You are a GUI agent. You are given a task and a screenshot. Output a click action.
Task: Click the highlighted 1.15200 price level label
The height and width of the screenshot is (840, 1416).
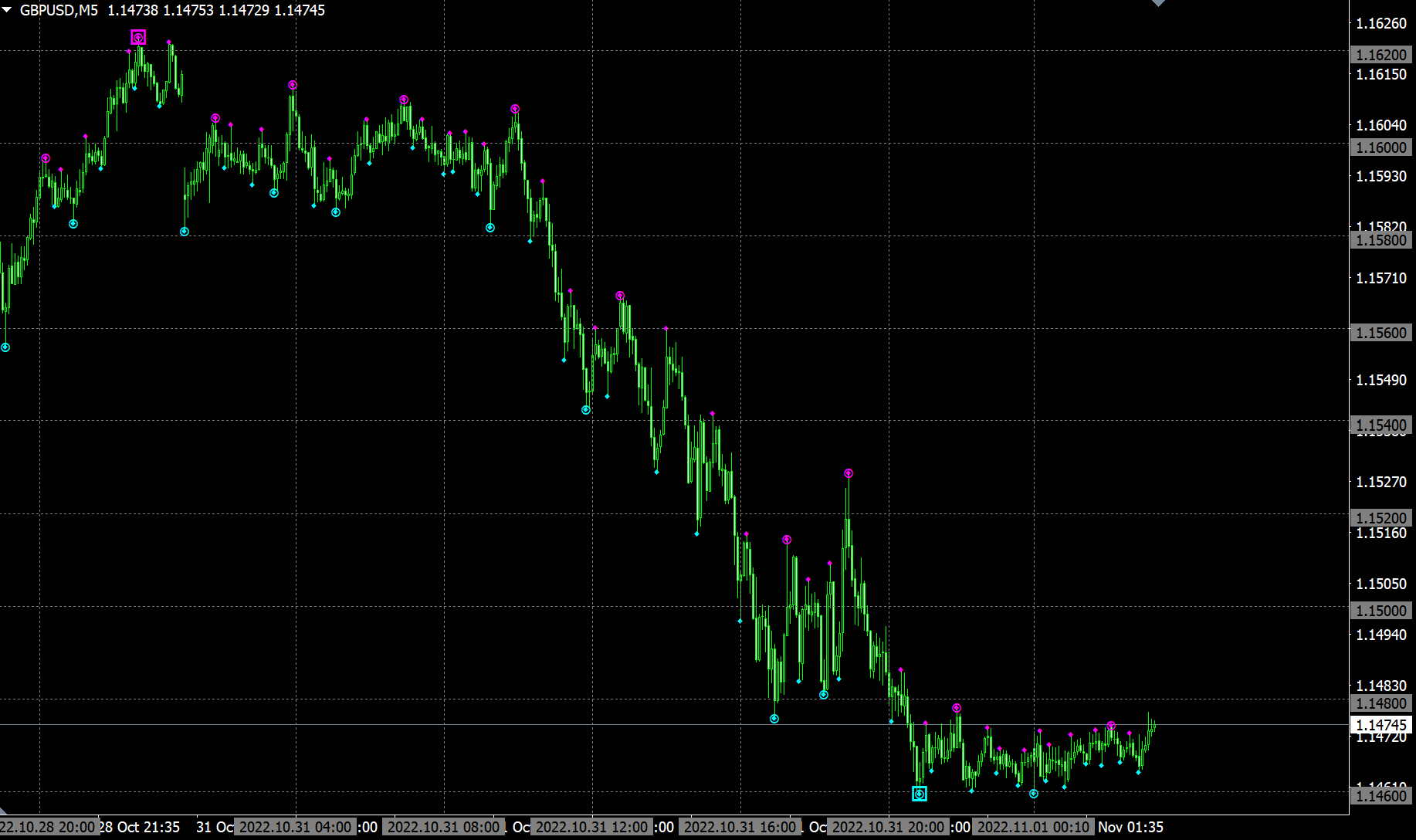[1381, 518]
